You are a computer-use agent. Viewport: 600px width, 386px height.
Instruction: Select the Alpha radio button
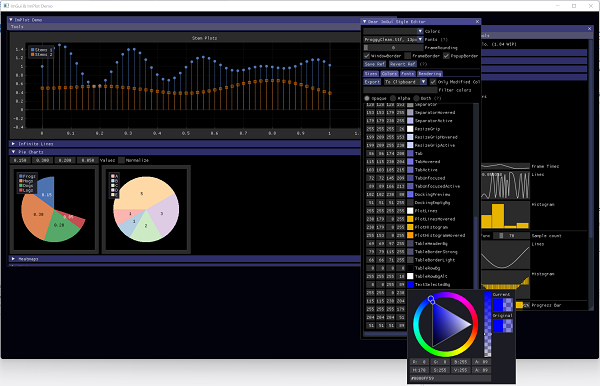pos(393,98)
